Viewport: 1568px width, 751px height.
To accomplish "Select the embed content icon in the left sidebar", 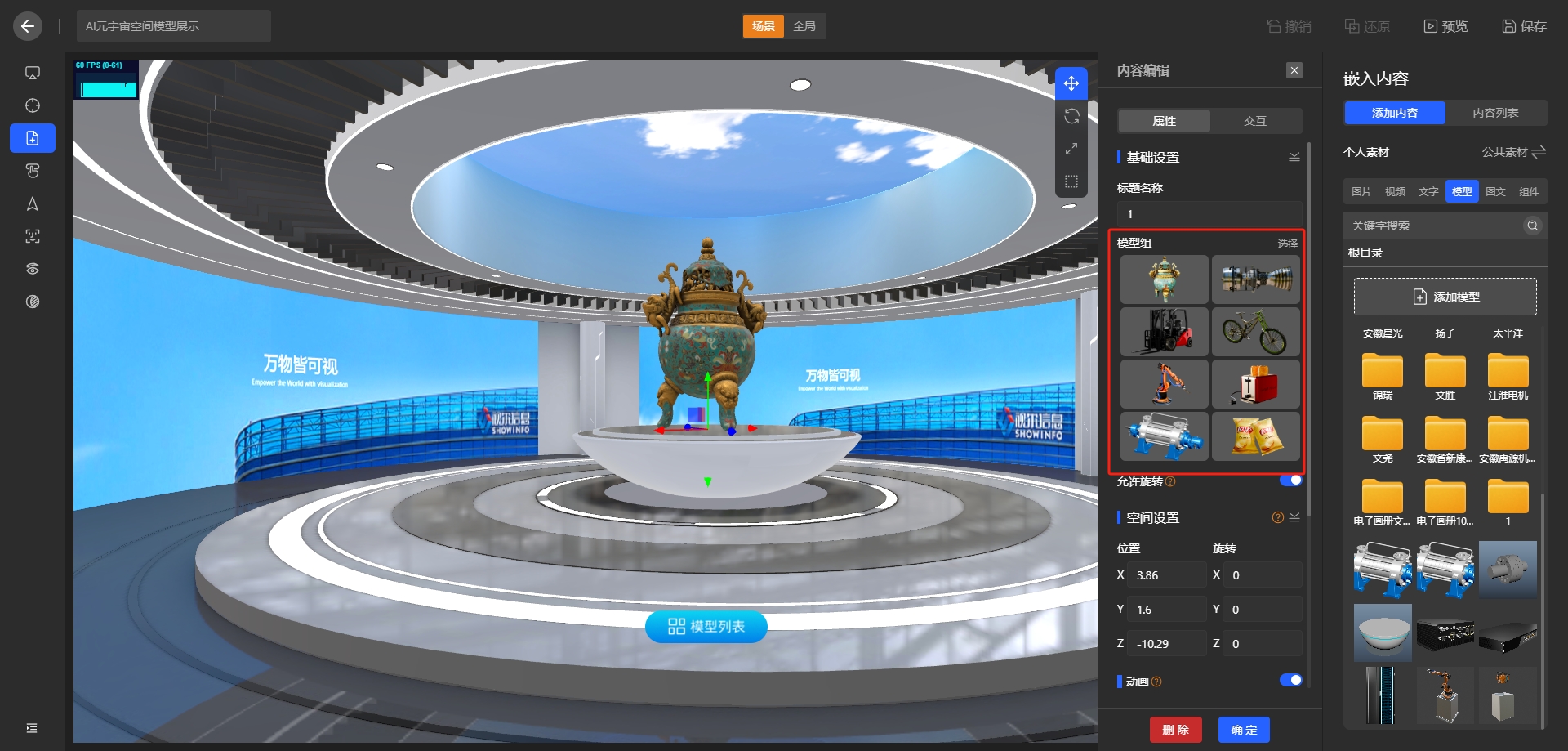I will (x=32, y=137).
